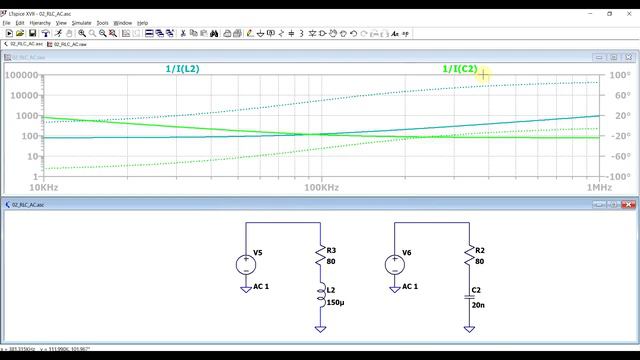Click the Close all windows icon
This screenshot has height=360, width=640.
(x=170, y=33)
